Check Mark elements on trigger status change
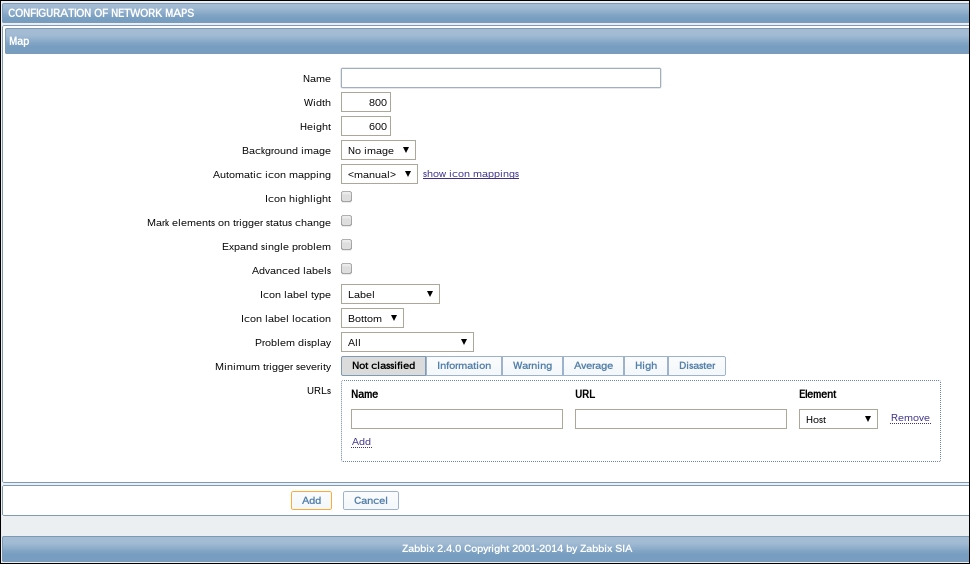Image resolution: width=970 pixels, height=564 pixels. (347, 221)
